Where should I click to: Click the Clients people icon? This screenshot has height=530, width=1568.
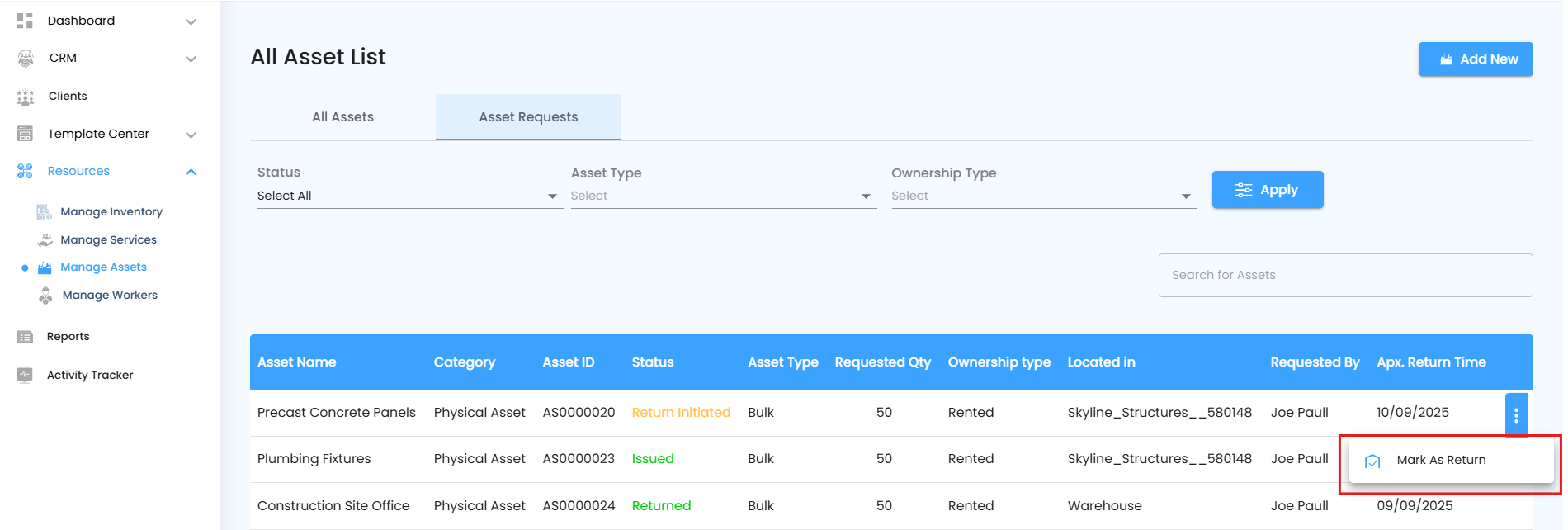pyautogui.click(x=26, y=97)
